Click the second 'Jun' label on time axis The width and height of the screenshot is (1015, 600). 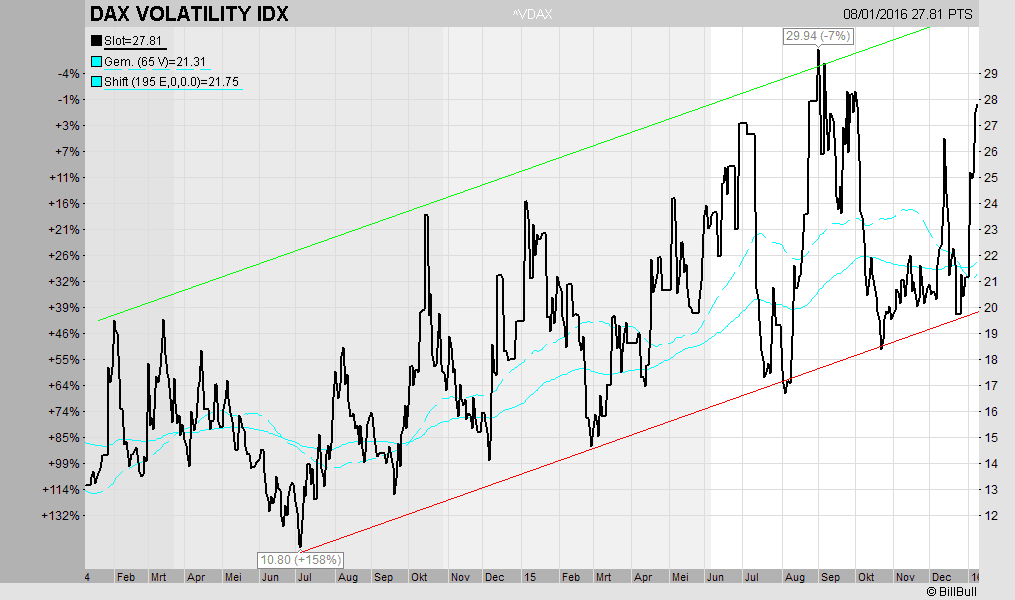715,577
